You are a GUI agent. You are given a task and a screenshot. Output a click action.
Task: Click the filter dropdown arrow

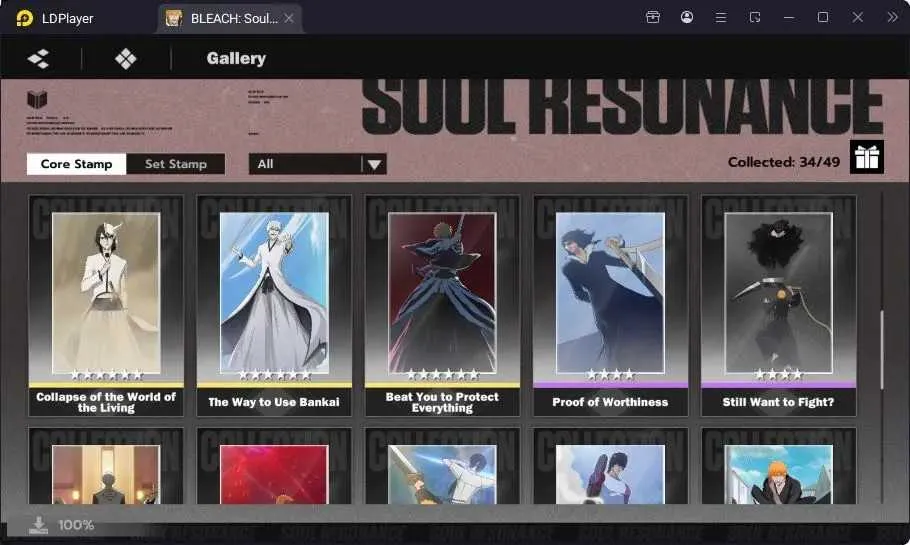click(x=374, y=165)
